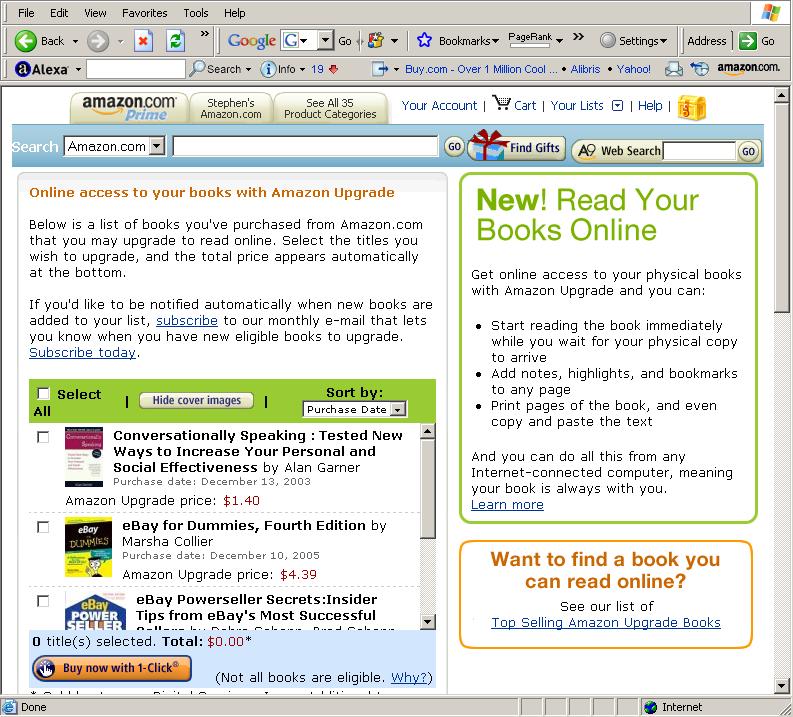Click the gold treasure box icon
The width and height of the screenshot is (793, 717).
[x=691, y=108]
